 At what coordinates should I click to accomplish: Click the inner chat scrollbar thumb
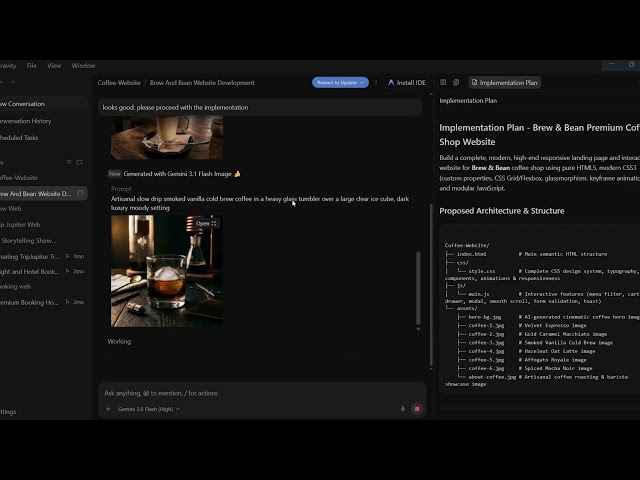point(418,288)
